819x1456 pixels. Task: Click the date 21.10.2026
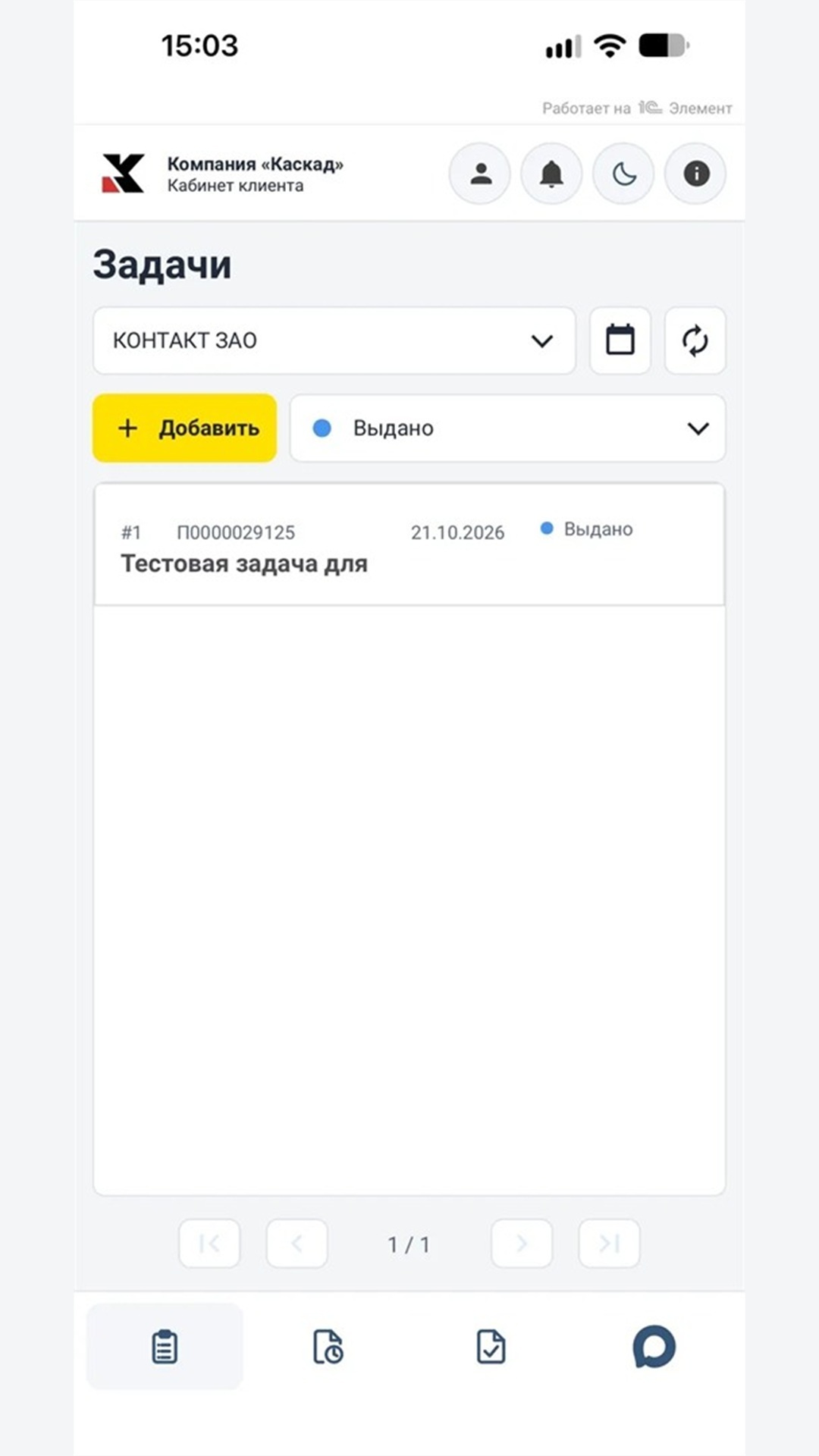[x=457, y=532]
